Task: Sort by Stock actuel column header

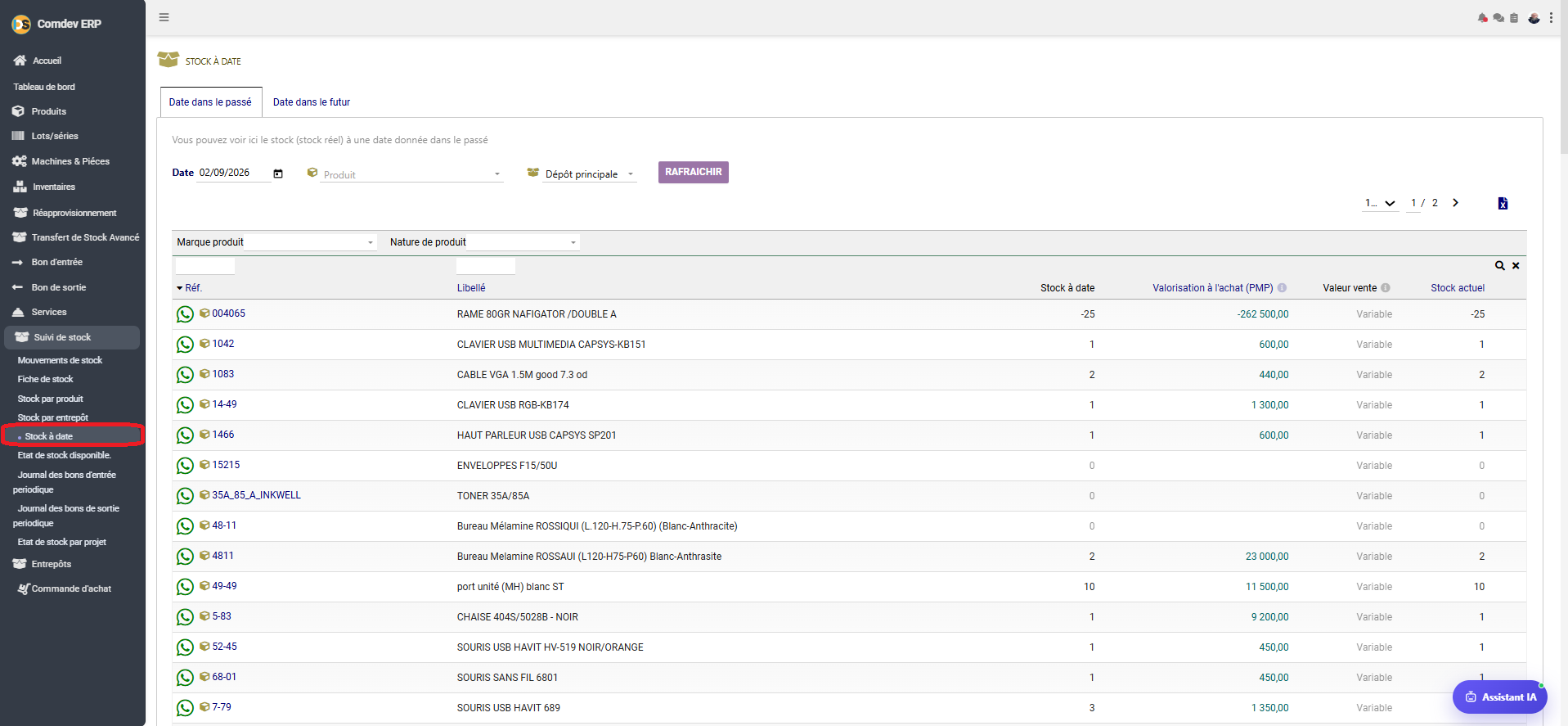Action: coord(1458,288)
